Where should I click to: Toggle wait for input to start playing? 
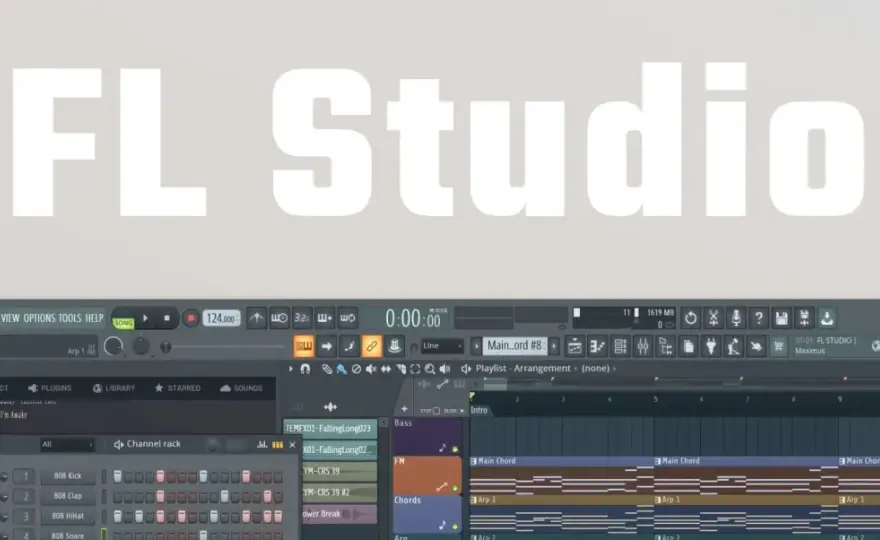pyautogui.click(x=279, y=318)
